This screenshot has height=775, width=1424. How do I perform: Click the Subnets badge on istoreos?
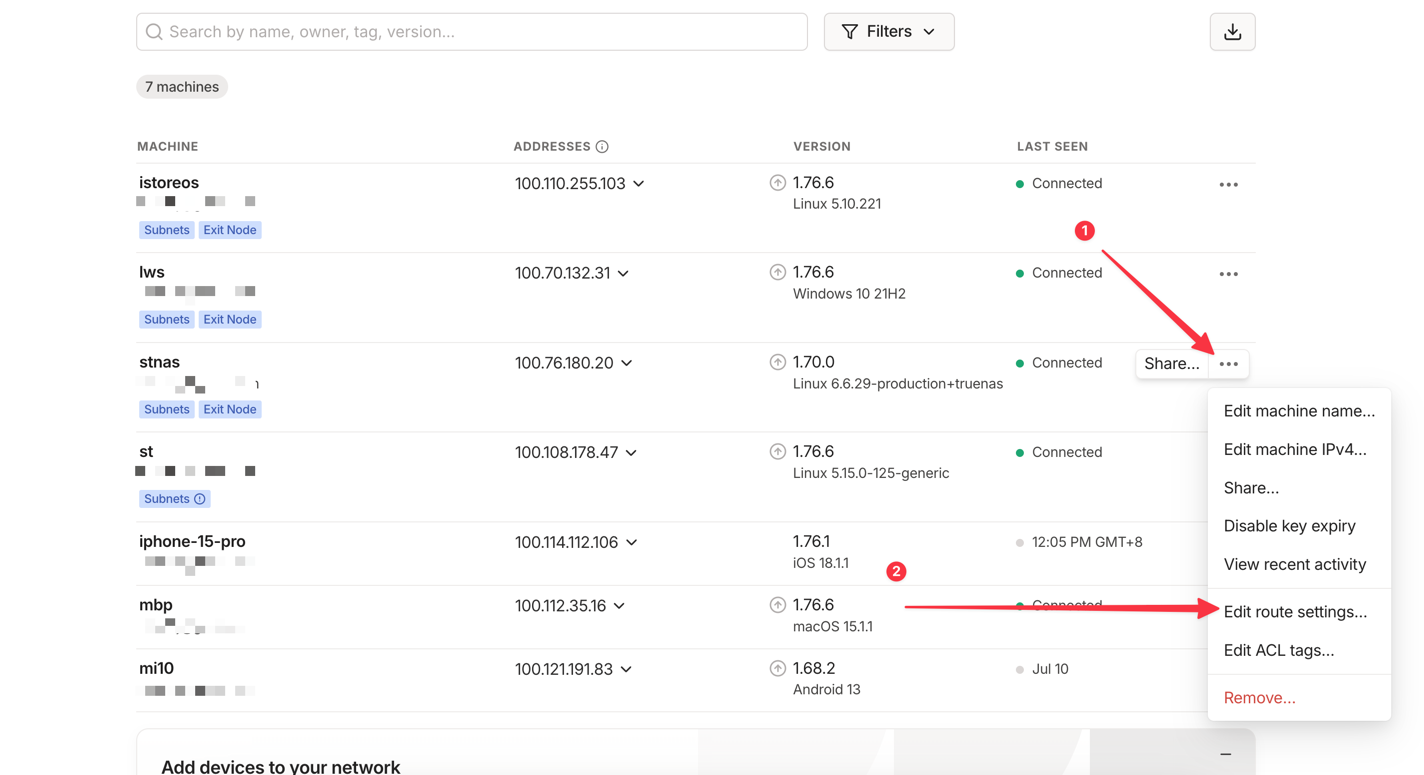166,230
